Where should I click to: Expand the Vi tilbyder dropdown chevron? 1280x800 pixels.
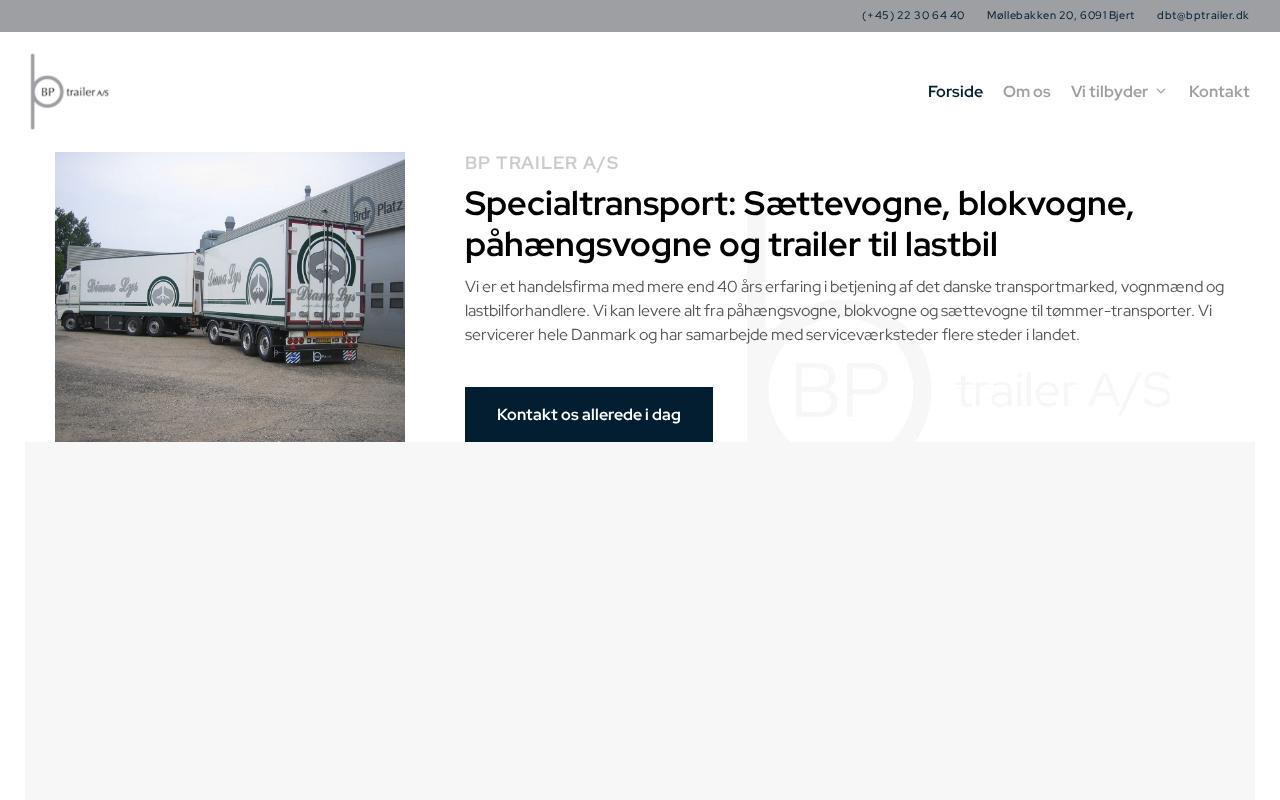coord(1161,92)
